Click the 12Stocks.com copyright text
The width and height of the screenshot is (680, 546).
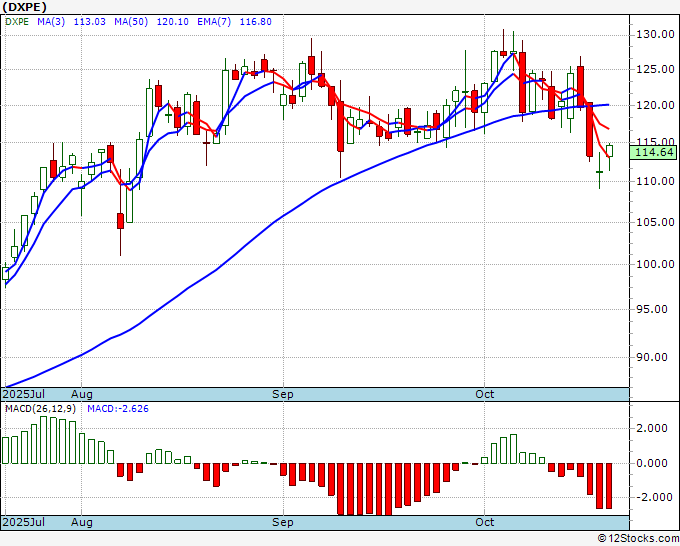click(638, 538)
